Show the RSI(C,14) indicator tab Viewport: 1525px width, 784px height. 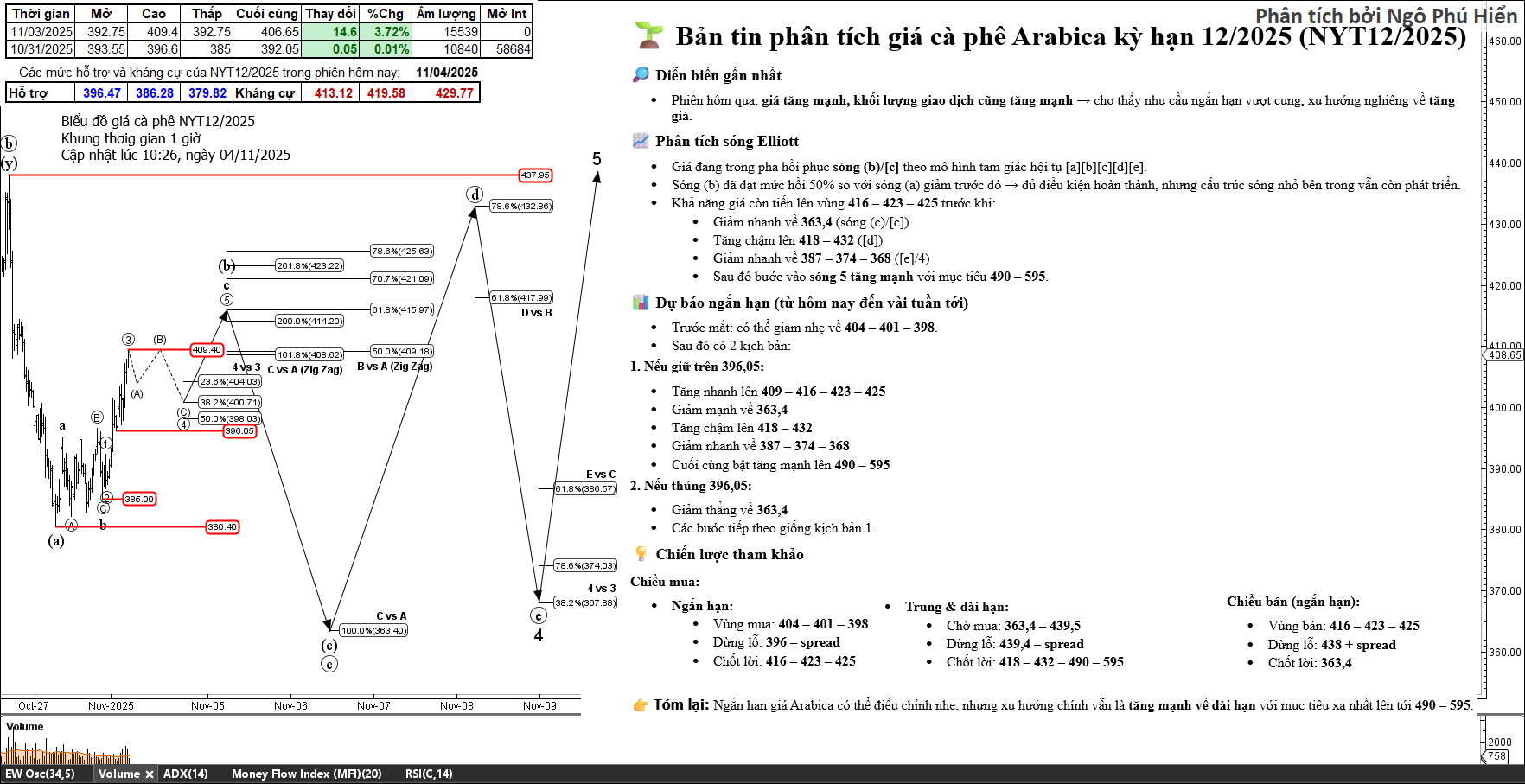pos(428,774)
